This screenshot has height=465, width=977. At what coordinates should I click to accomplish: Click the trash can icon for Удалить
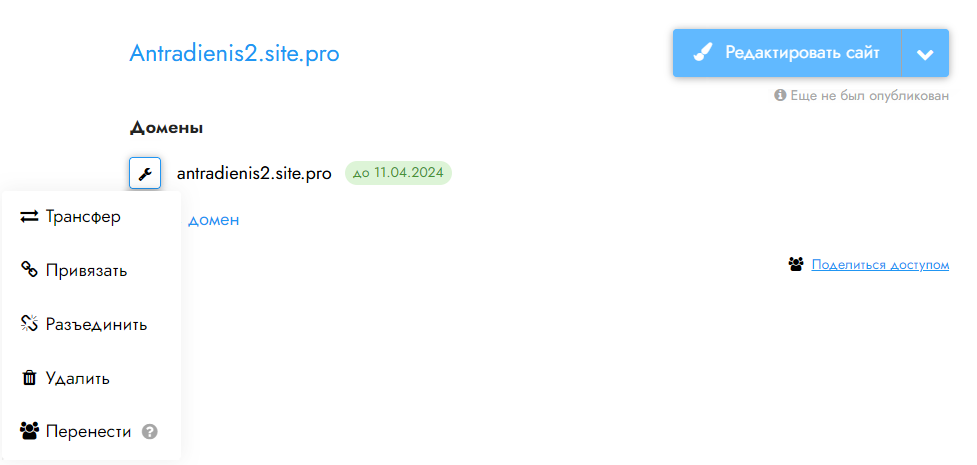[29, 378]
